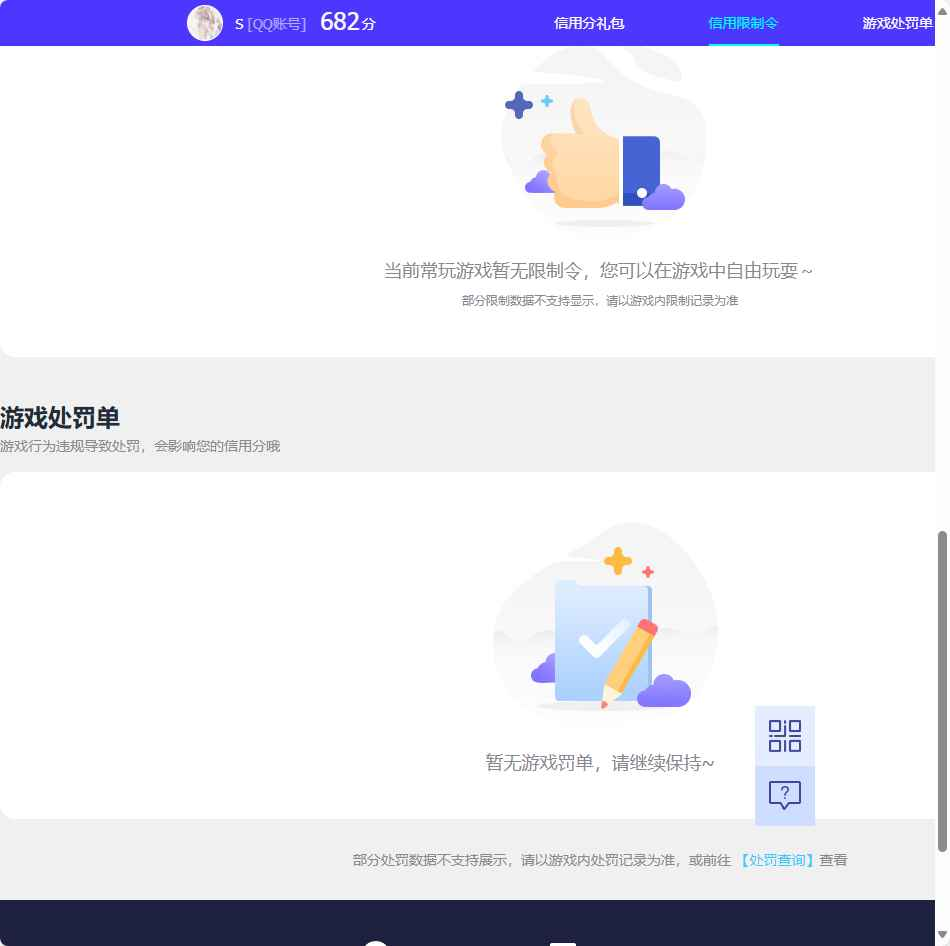950x946 pixels.
Task: Go to the 游戏处罚单 tab
Action: tap(897, 23)
